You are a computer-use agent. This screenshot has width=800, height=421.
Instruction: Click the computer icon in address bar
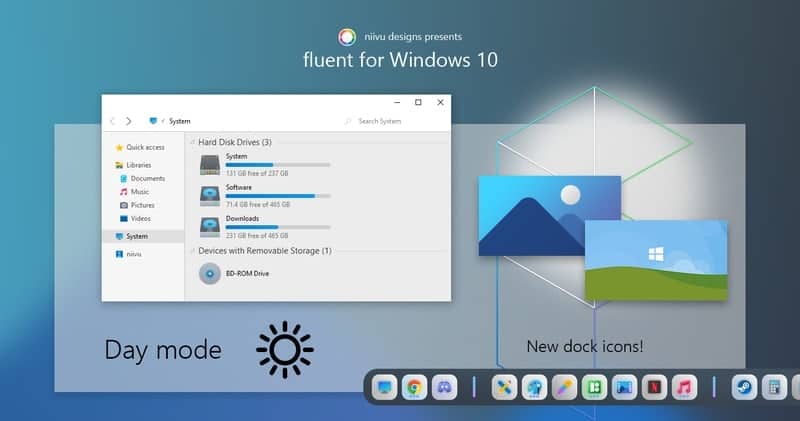pos(153,121)
